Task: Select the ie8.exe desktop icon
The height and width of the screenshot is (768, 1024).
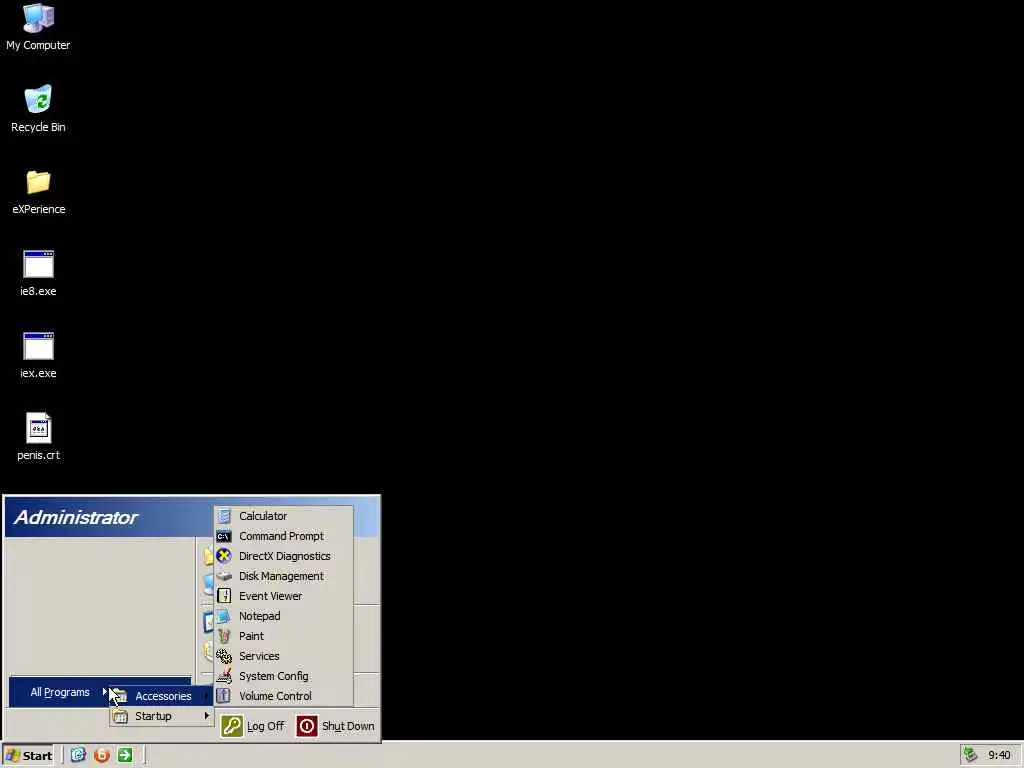Action: [x=39, y=273]
